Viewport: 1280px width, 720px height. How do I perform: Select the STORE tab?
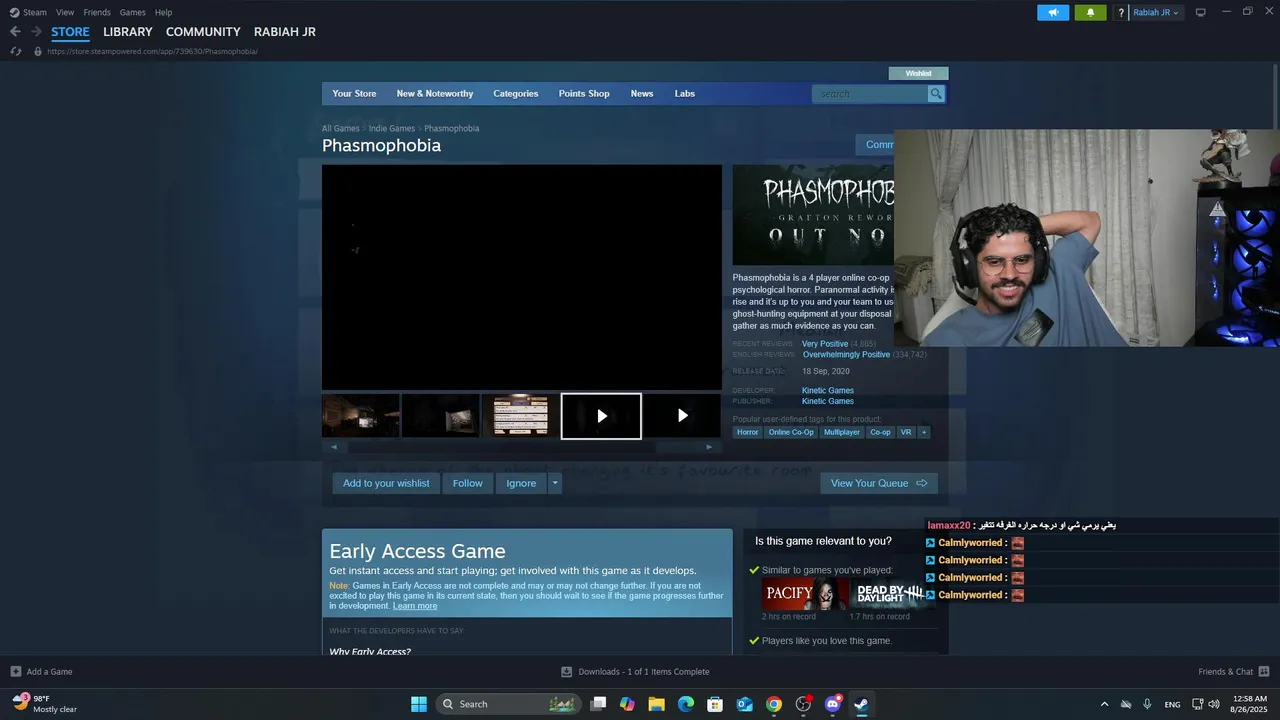click(x=70, y=32)
